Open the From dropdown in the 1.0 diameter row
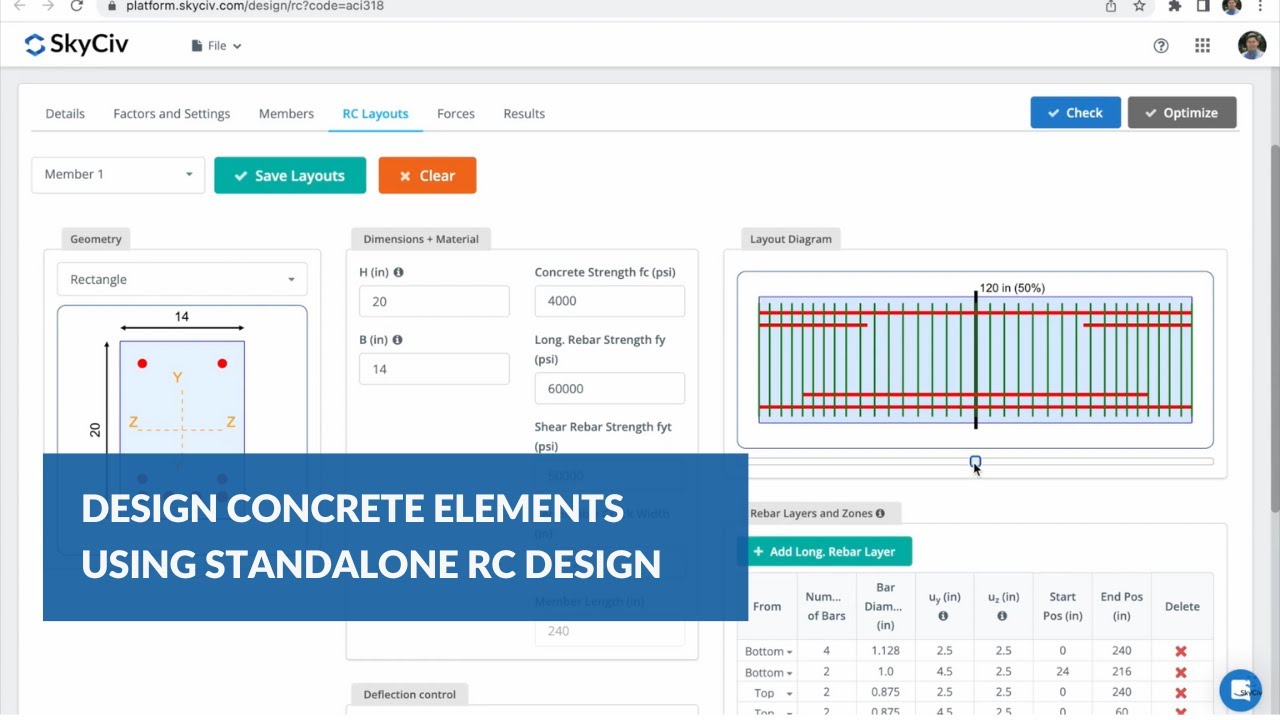Viewport: 1280px width, 720px height. [x=768, y=673]
